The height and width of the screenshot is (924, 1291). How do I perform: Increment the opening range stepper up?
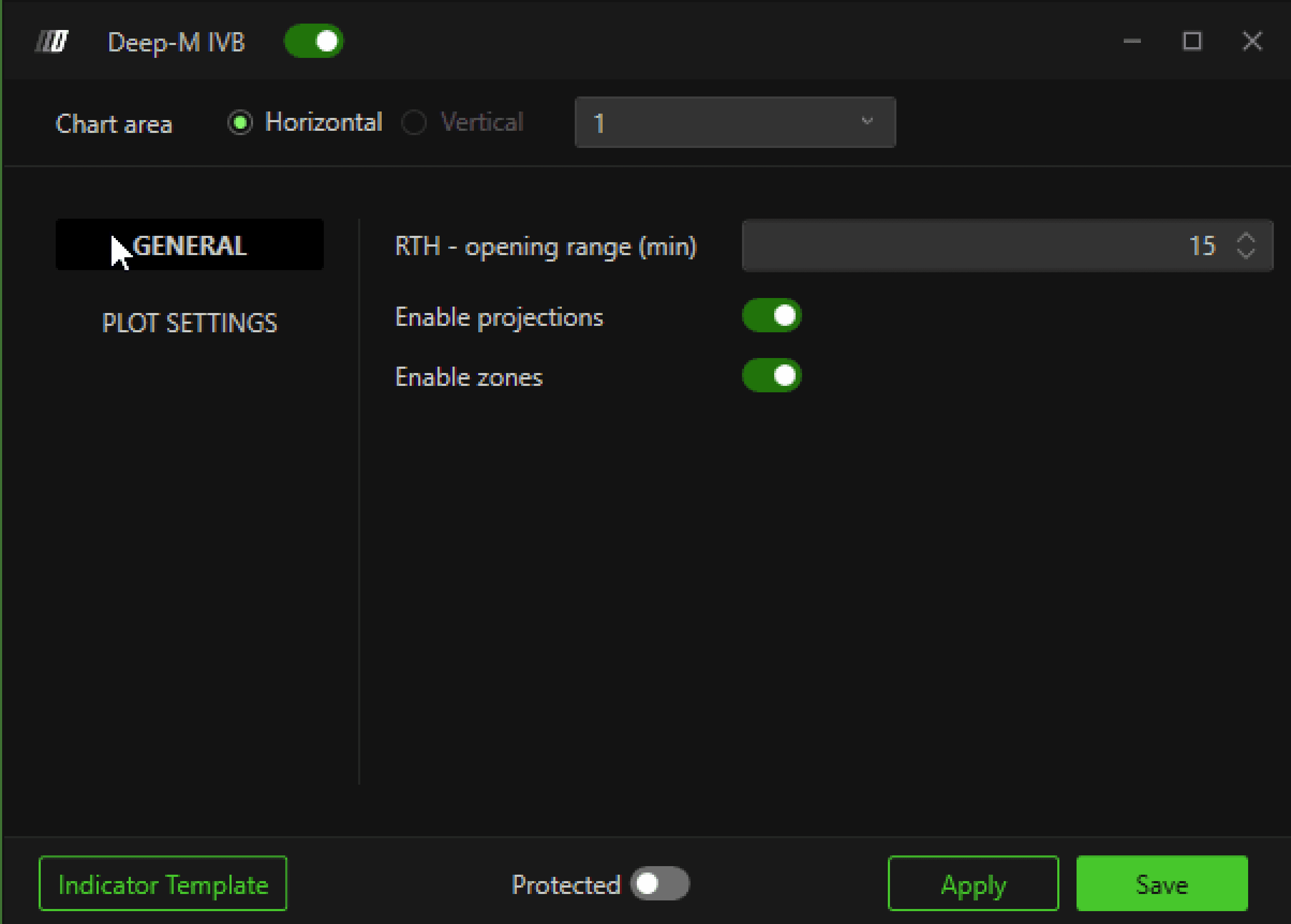(x=1245, y=238)
